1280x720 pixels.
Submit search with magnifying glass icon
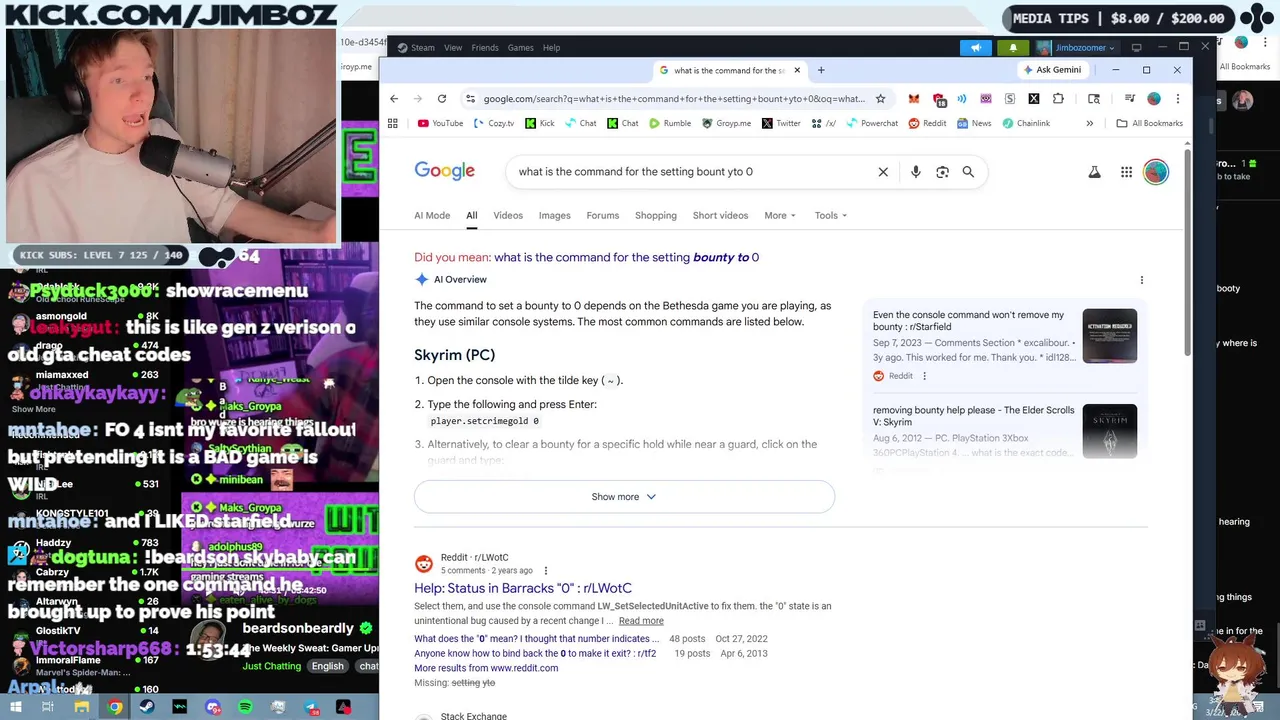(968, 172)
